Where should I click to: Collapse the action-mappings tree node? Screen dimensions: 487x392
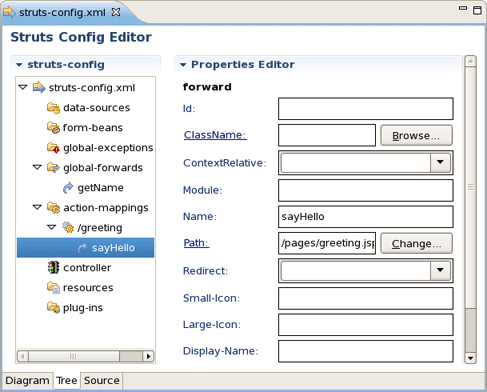(x=37, y=207)
